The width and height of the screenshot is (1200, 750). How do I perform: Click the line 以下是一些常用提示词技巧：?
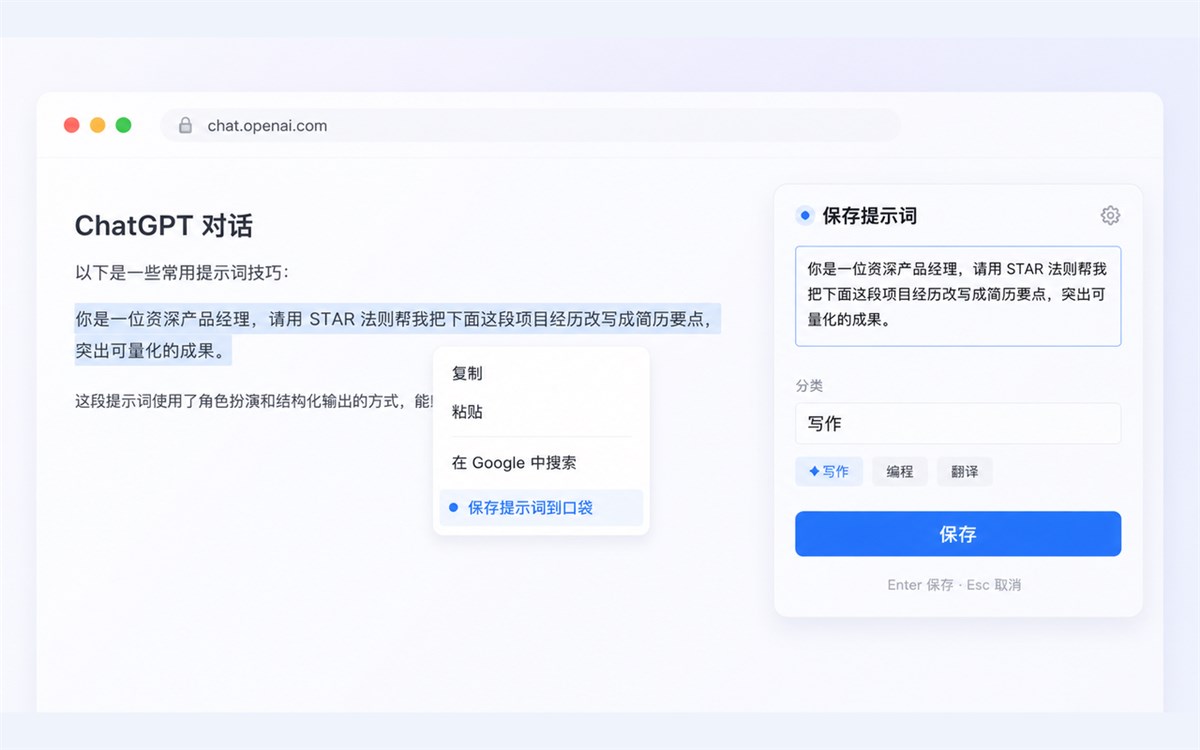click(182, 273)
